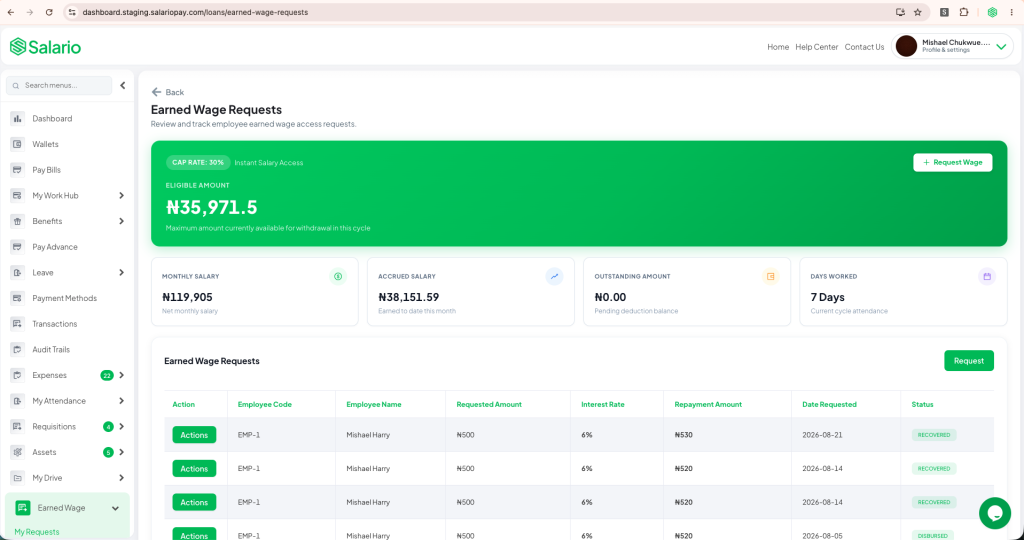
Task: Open the browser extensions puzzle icon
Action: coord(963,12)
